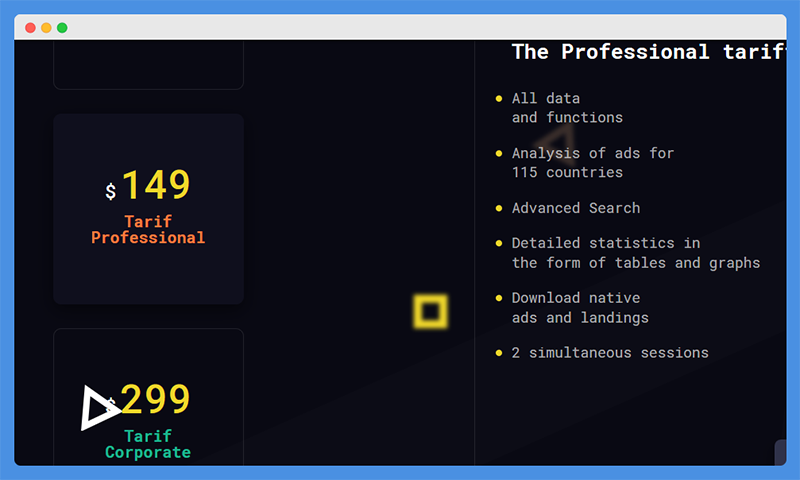This screenshot has height=480, width=800.
Task: Minimize the window with the yellow button
Action: (x=46, y=28)
